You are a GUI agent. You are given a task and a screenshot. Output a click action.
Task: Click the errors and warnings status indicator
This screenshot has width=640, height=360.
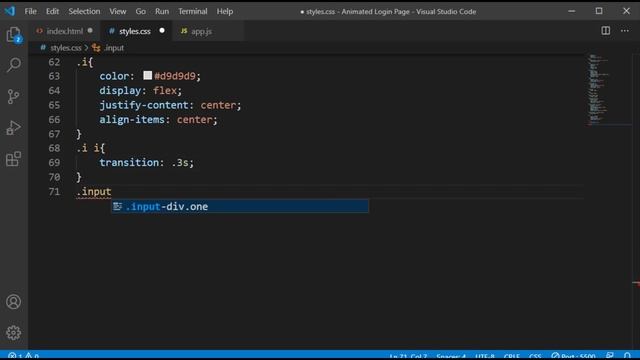pyautogui.click(x=24, y=356)
